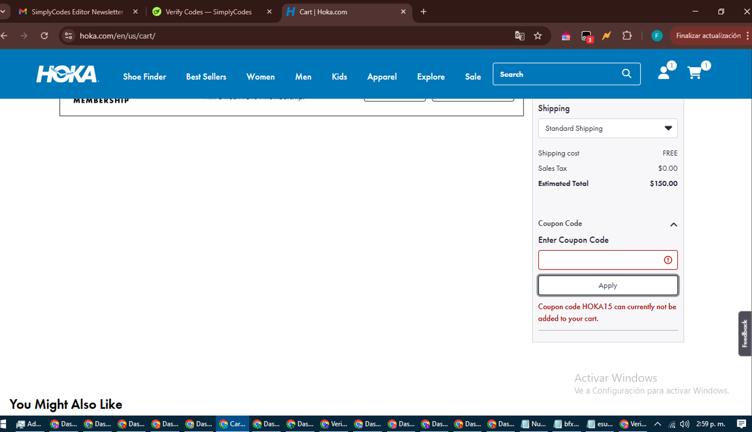Open the Windows Start button
Image resolution: width=752 pixels, height=432 pixels.
pyautogui.click(x=3, y=424)
